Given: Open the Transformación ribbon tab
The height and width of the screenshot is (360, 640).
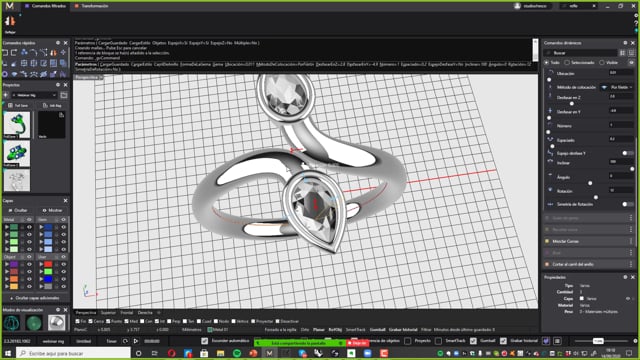Looking at the screenshot, I should [x=92, y=6].
